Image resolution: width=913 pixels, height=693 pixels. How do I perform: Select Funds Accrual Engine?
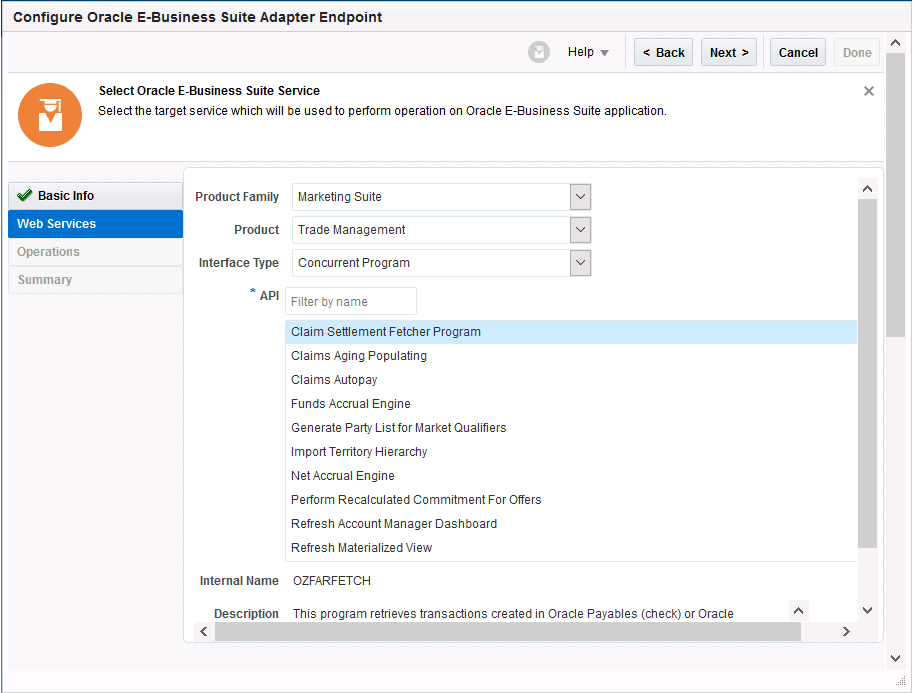click(571, 404)
